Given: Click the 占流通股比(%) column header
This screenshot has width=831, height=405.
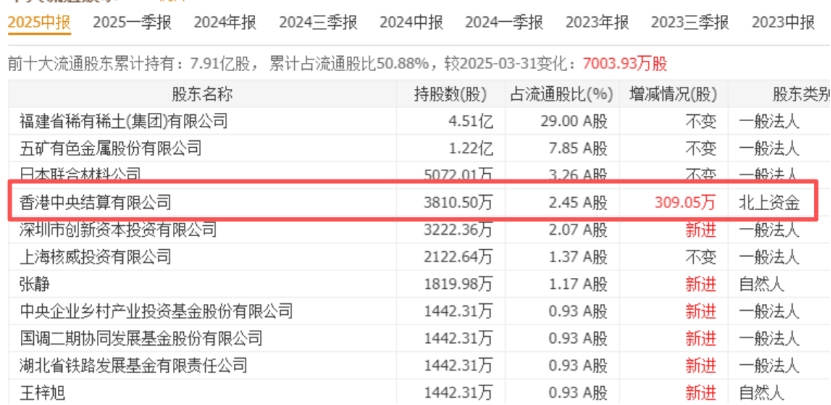Looking at the screenshot, I should pos(561,94).
